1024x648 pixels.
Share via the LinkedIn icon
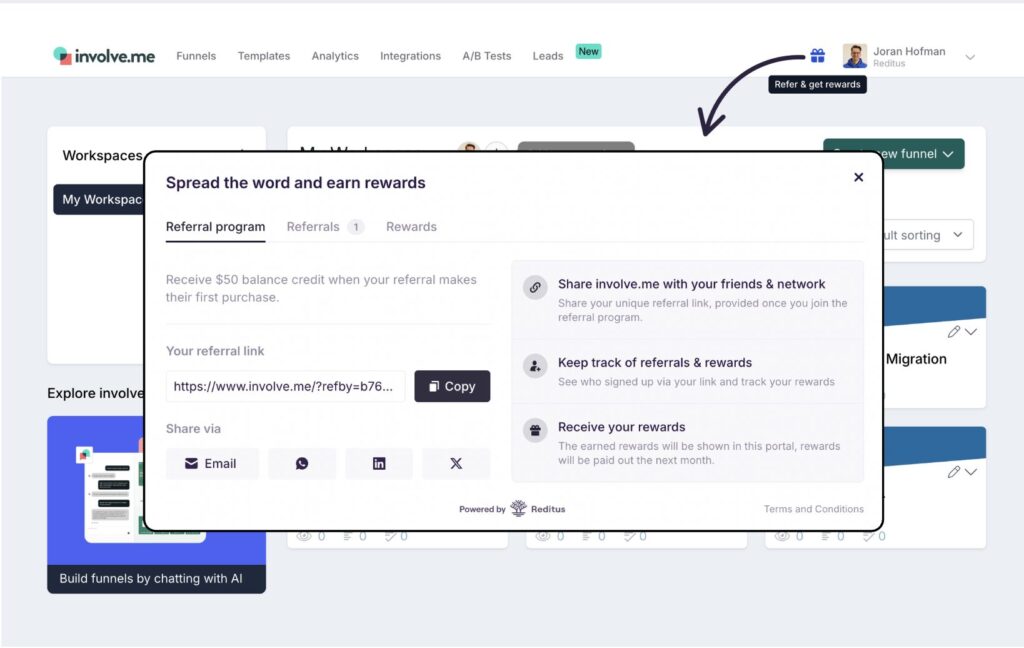[x=379, y=463]
